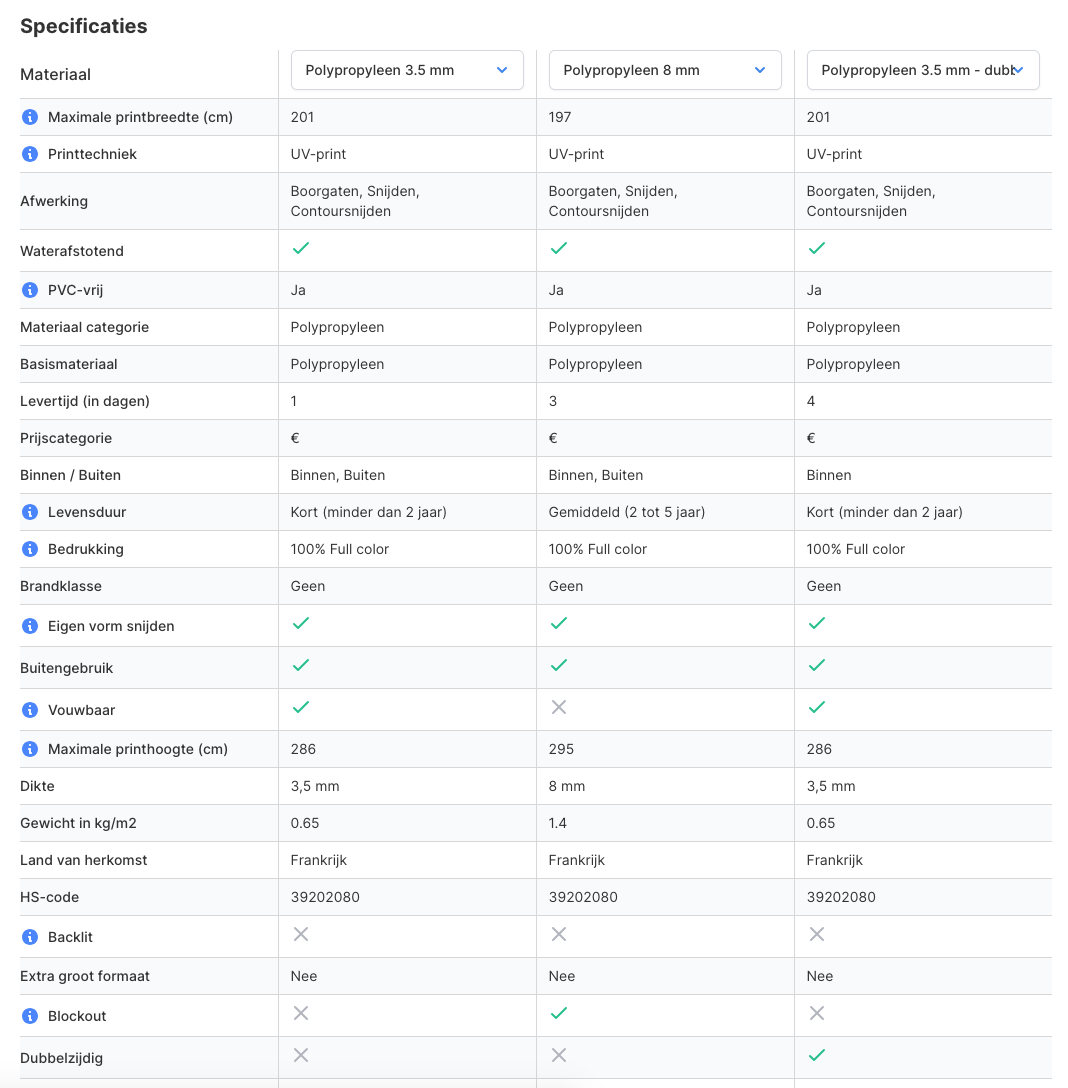Click Dubbelzijdig checkmark in third column
This screenshot has width=1068, height=1088.
(817, 1055)
